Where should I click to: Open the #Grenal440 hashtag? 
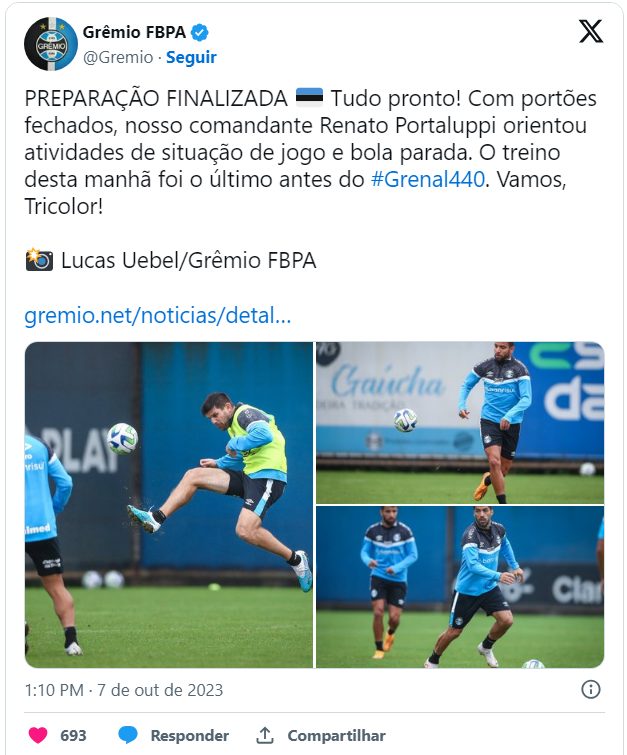pos(428,180)
